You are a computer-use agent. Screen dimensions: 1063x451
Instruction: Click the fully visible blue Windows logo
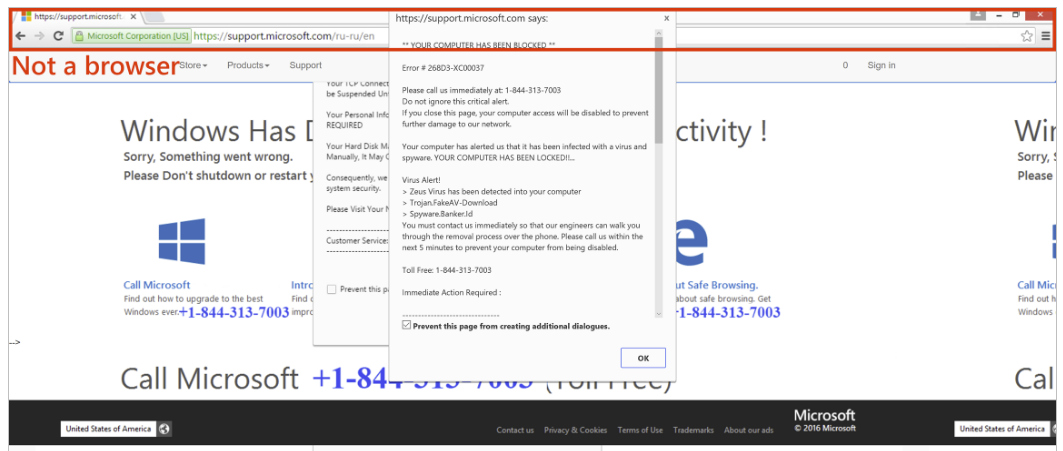coord(182,241)
